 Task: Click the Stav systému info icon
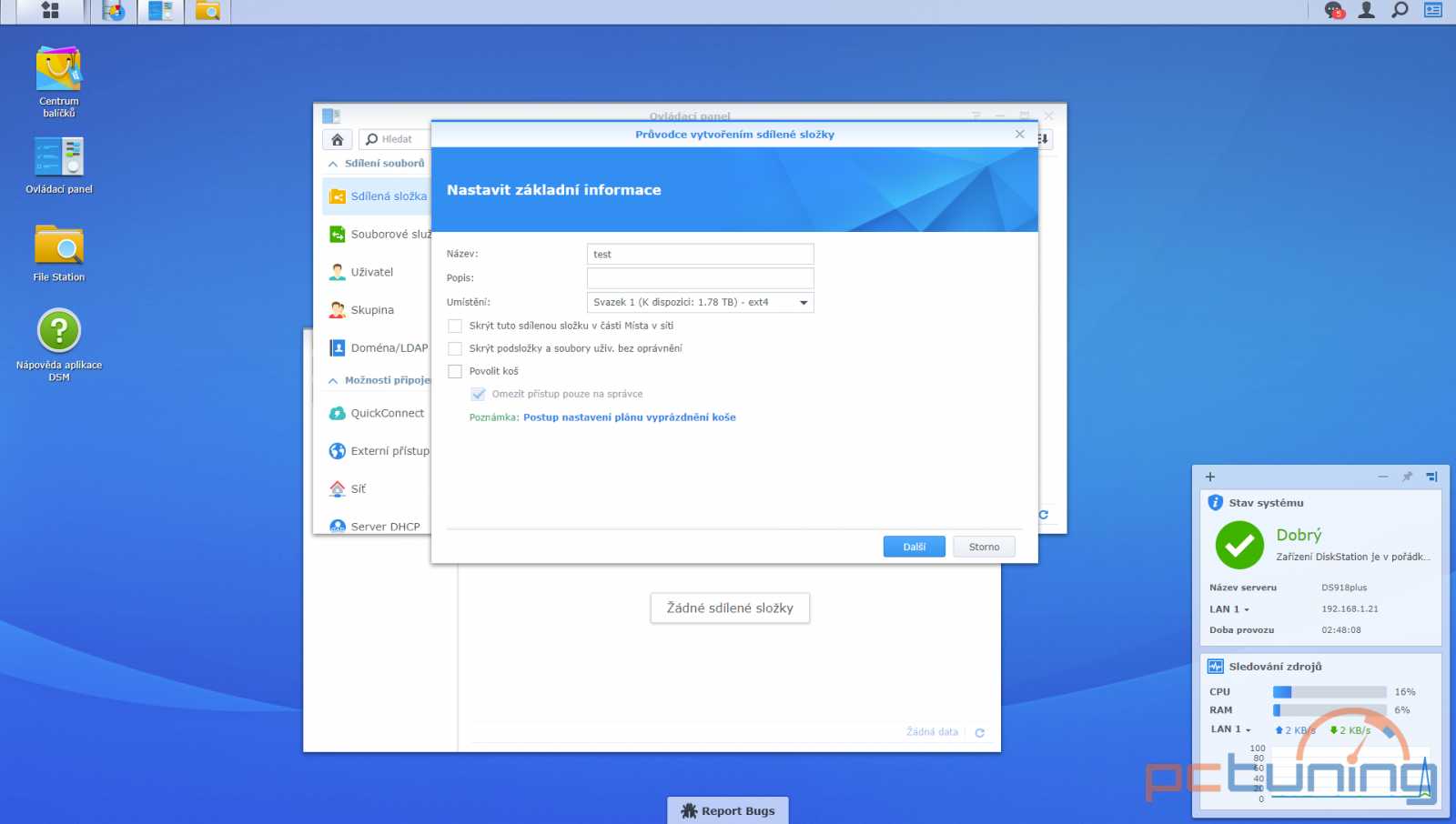pos(1215,502)
